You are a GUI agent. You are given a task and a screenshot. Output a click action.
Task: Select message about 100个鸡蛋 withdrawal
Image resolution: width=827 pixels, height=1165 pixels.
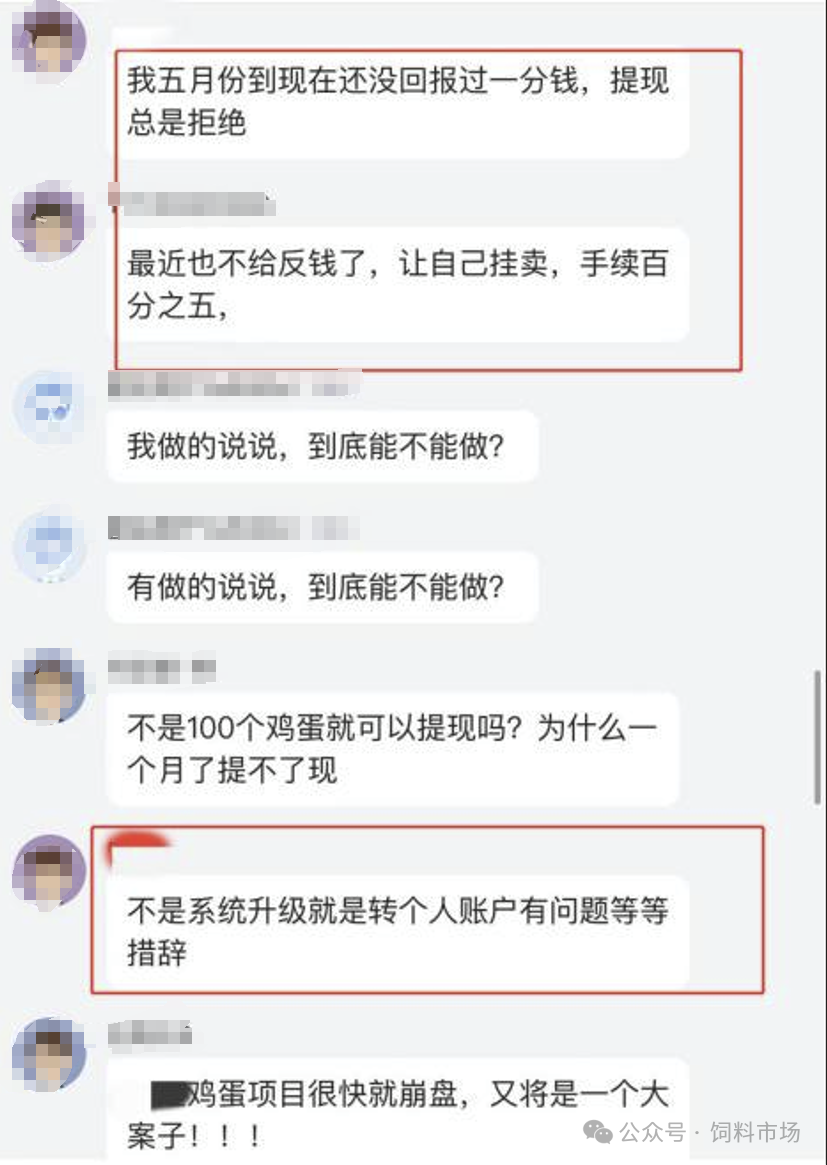[393, 749]
